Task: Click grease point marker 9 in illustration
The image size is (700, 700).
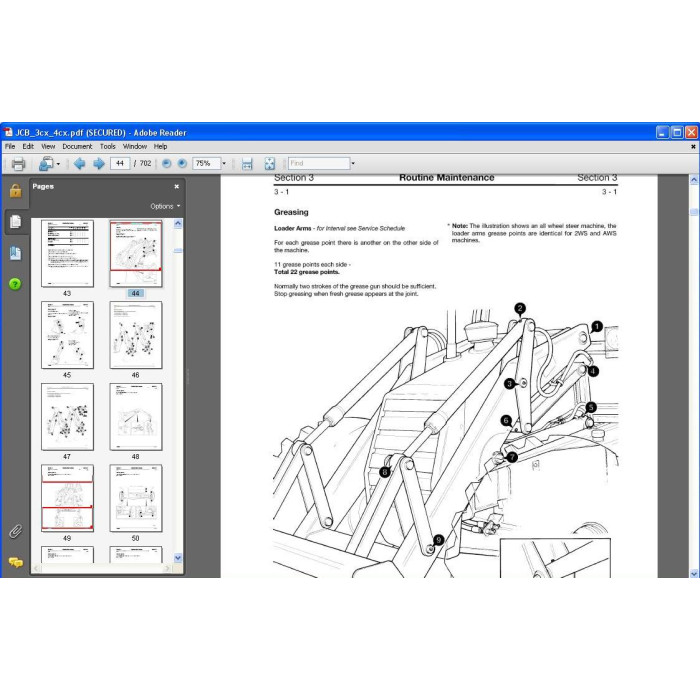Action: (438, 540)
